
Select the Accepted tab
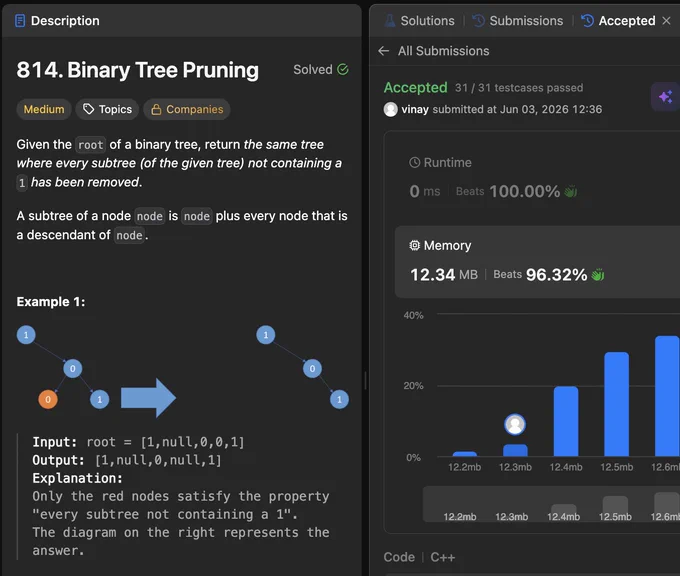(x=618, y=21)
